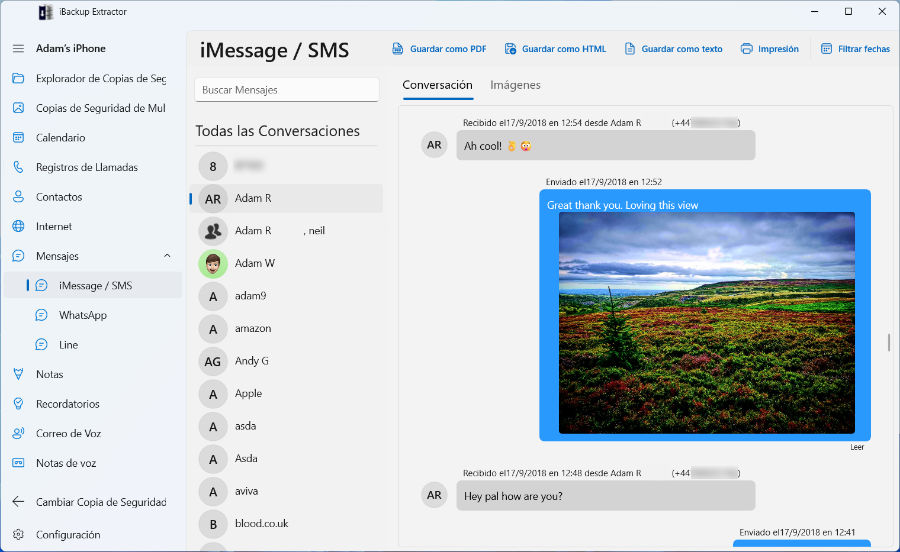Image resolution: width=900 pixels, height=552 pixels.
Task: Open Explorador de Copias de Seguridad folder icon
Action: pos(18,78)
